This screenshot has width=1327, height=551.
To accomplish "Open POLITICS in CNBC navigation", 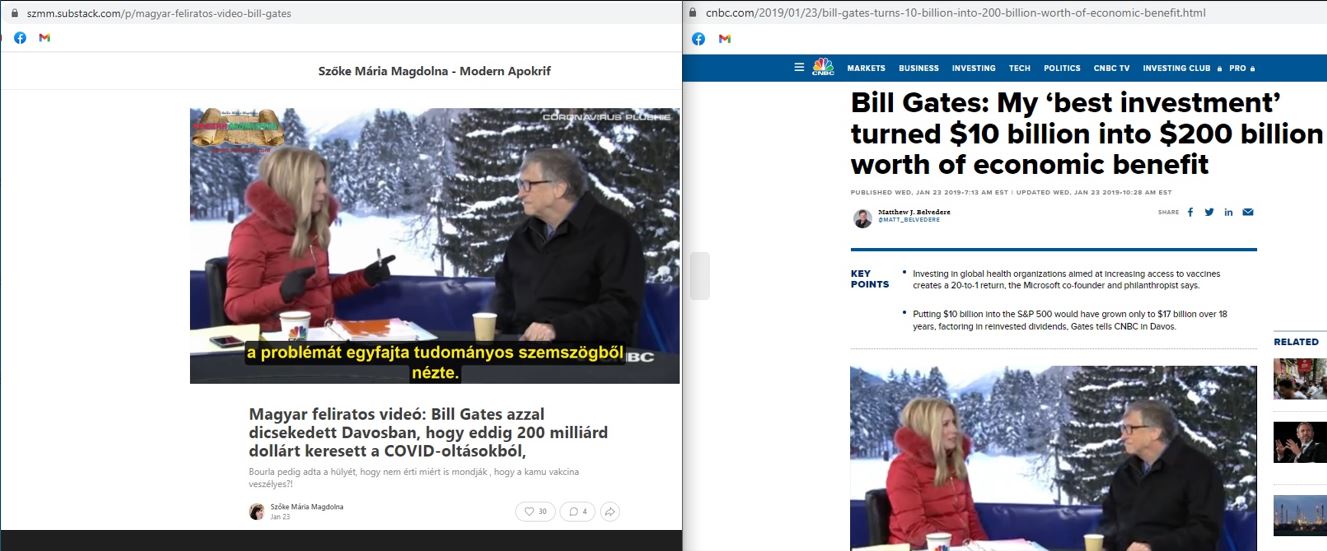I will 1062,68.
